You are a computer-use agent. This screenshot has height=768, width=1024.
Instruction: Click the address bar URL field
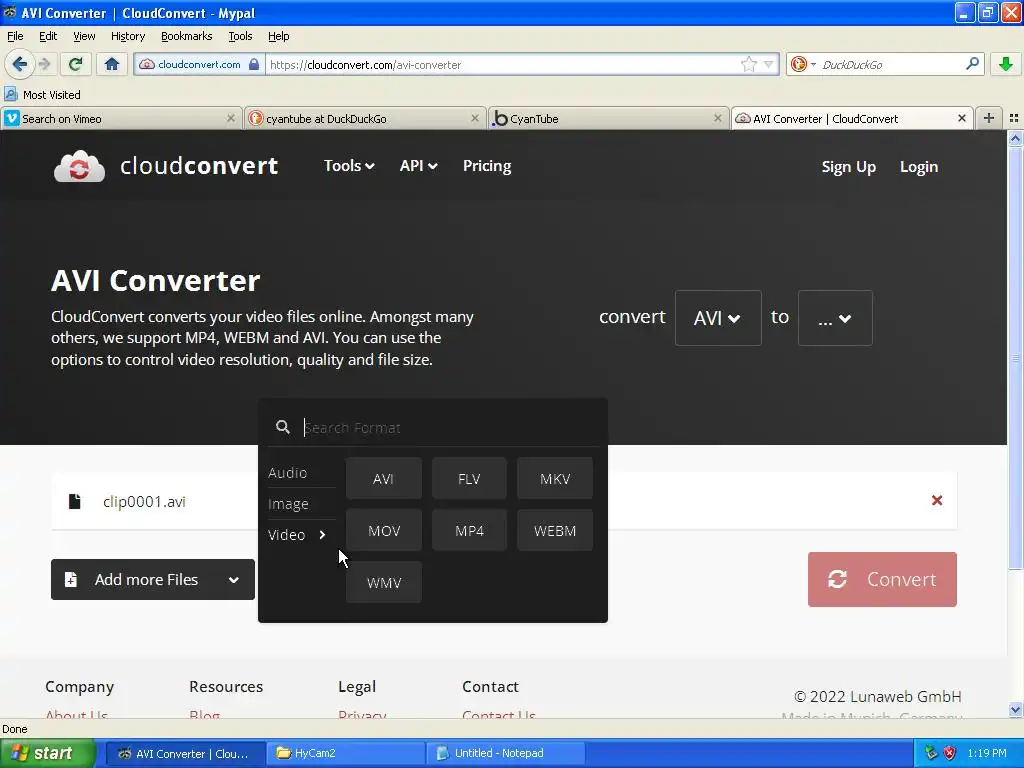(503, 64)
